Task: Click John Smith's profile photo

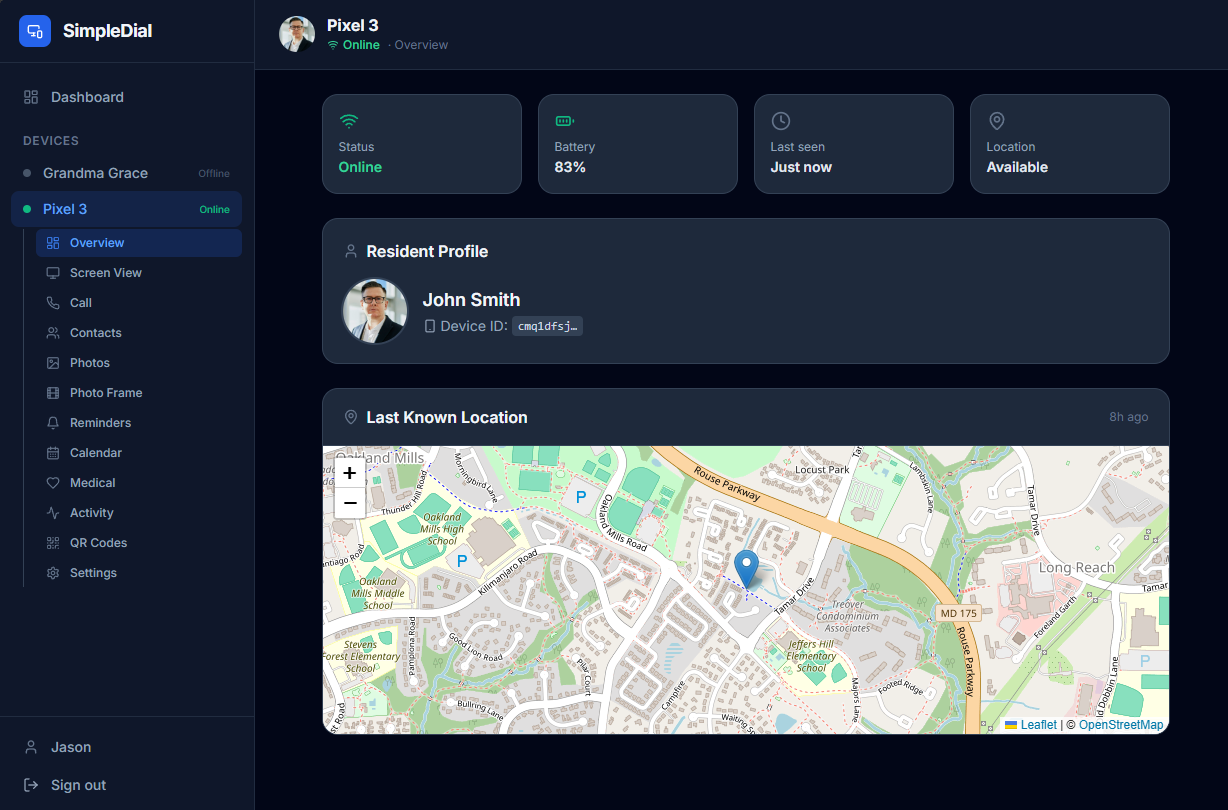Action: (376, 311)
